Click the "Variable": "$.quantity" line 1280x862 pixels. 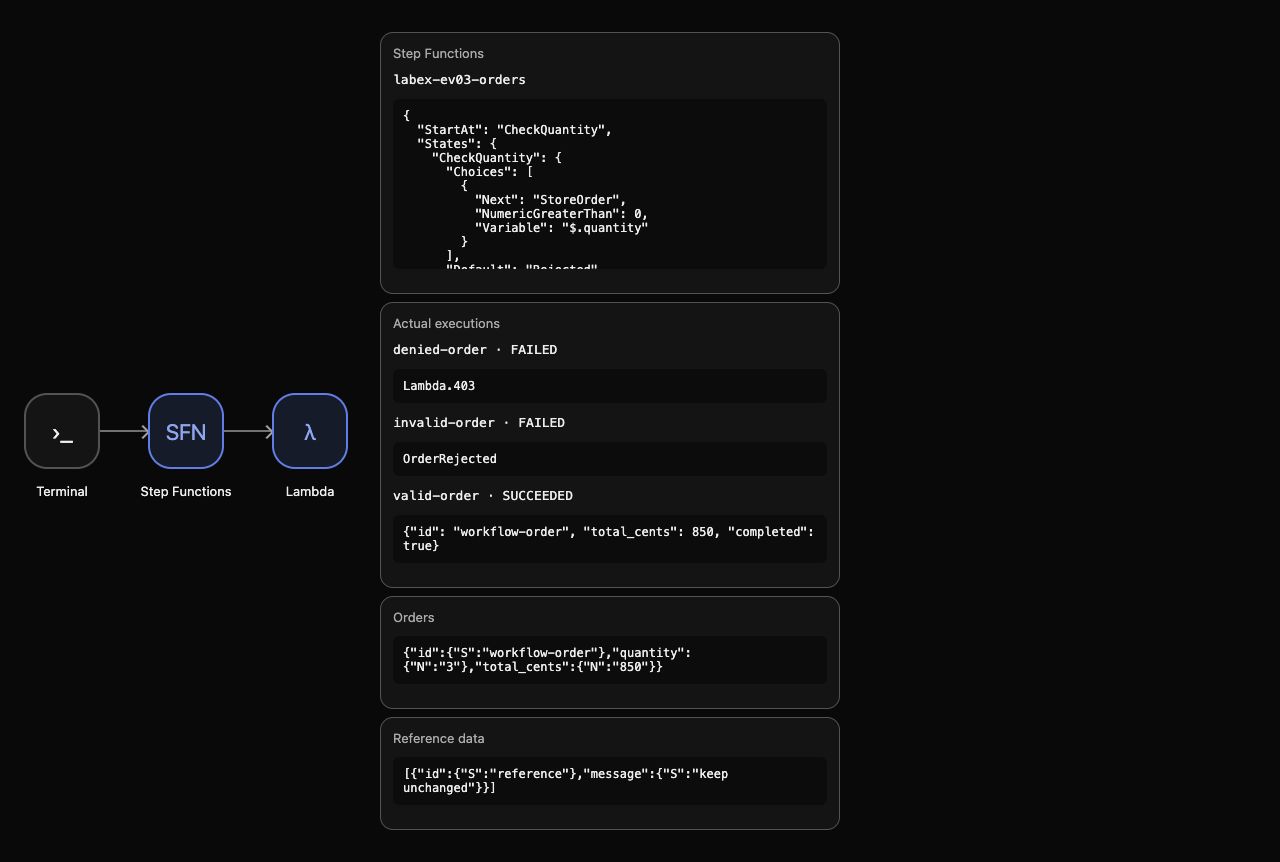coord(561,228)
